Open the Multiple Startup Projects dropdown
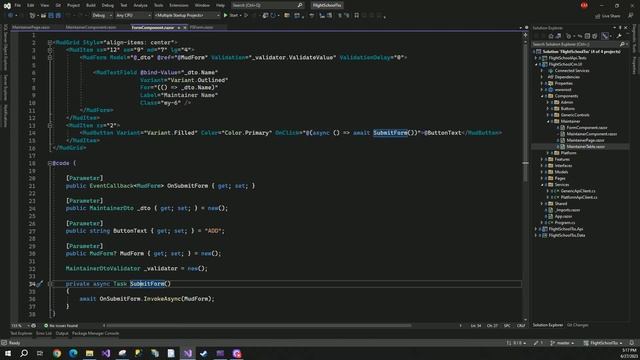 (187, 15)
